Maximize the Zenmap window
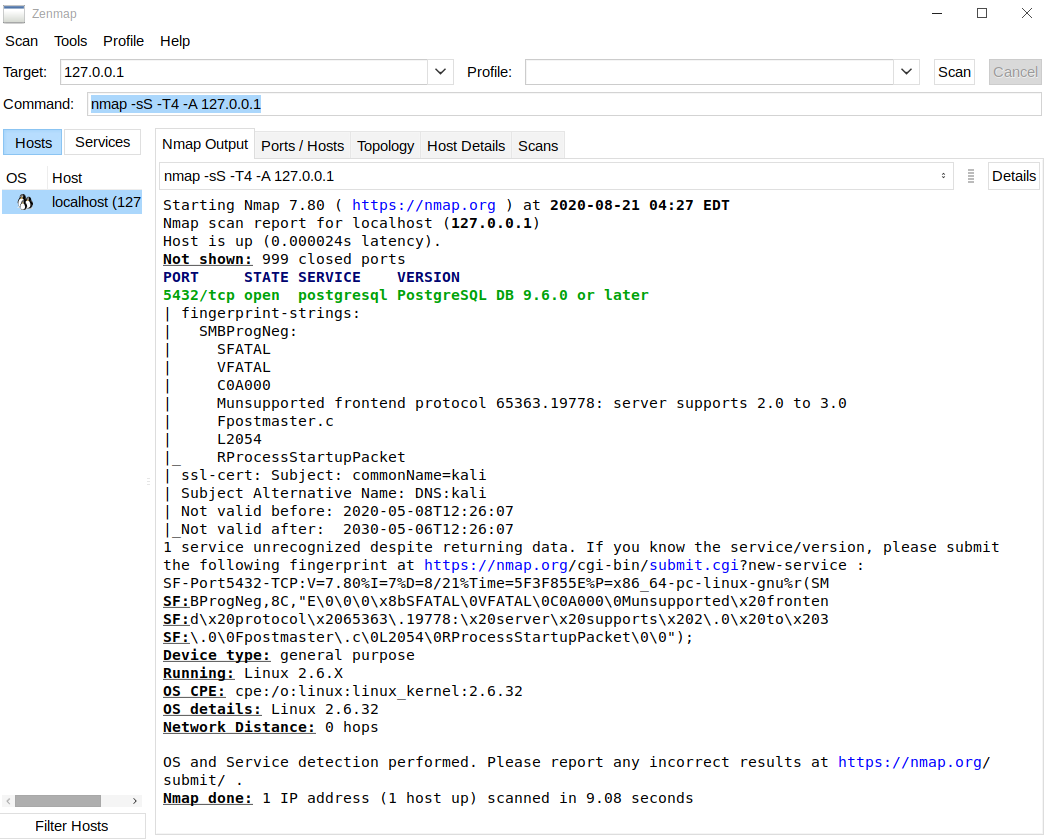The image size is (1047, 839). pyautogui.click(x=982, y=14)
